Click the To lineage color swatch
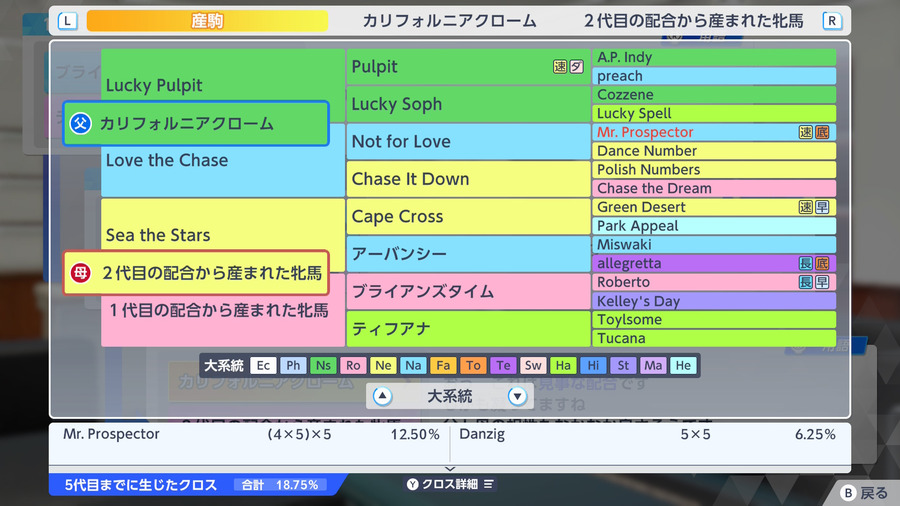 [473, 365]
